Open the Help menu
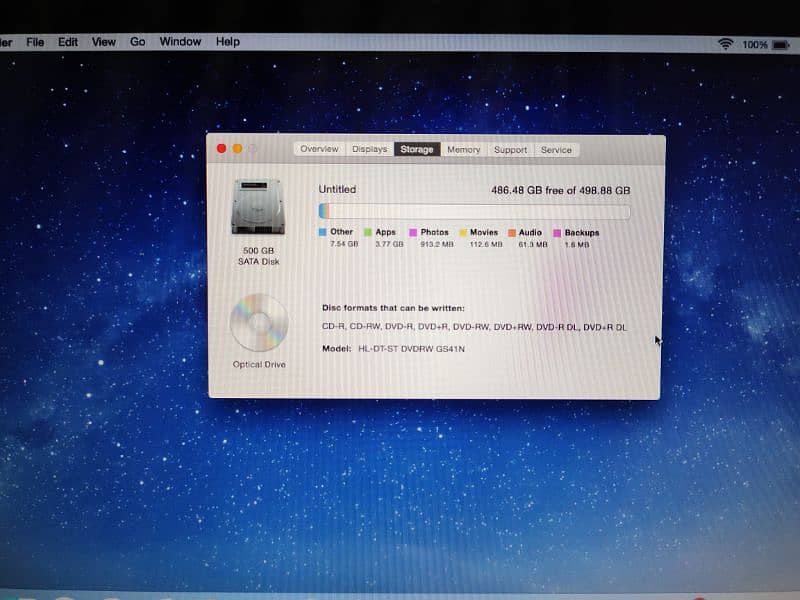Screen dimensions: 800x600 [x=228, y=42]
